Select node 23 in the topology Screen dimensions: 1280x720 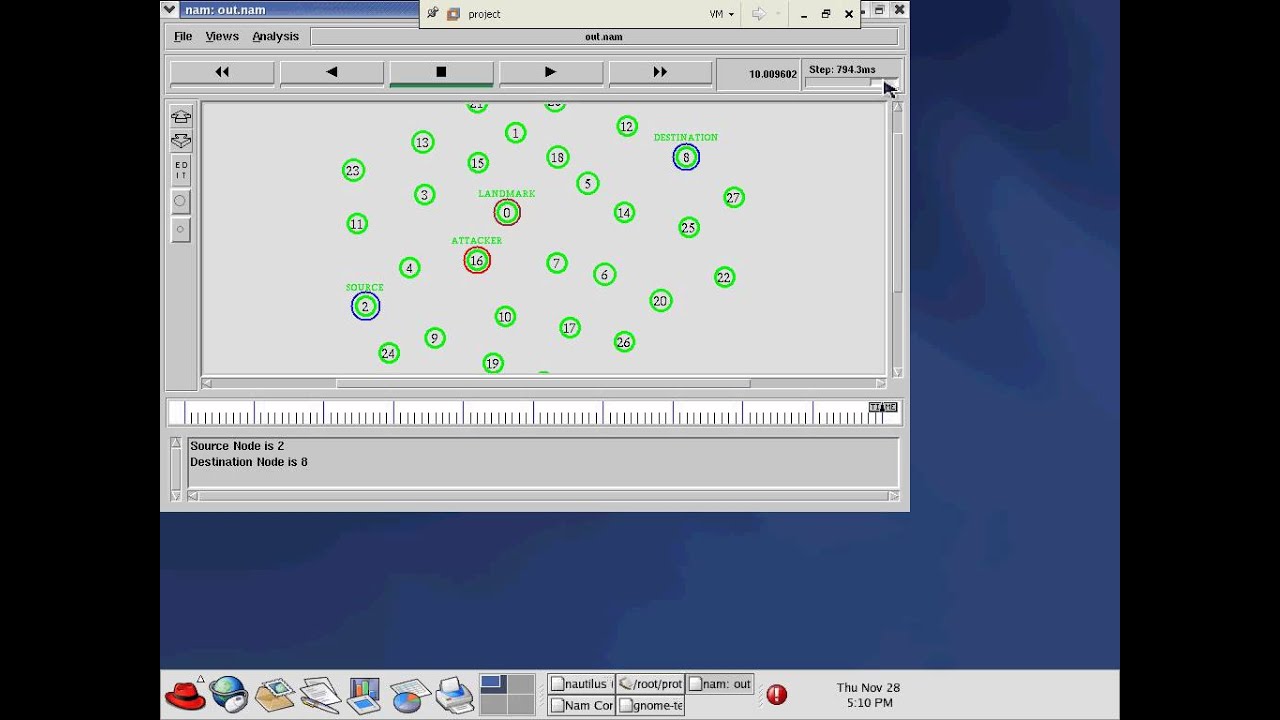pyautogui.click(x=352, y=170)
